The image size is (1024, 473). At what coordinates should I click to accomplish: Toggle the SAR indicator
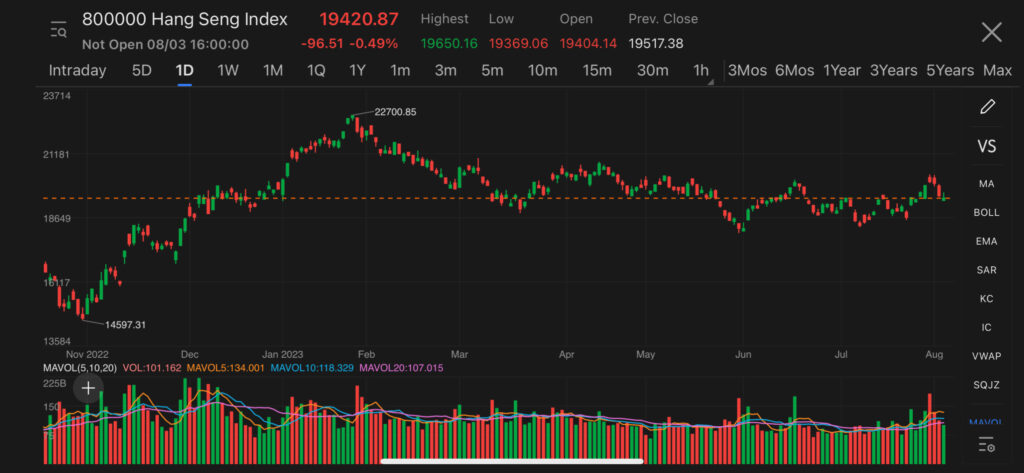[x=986, y=270]
